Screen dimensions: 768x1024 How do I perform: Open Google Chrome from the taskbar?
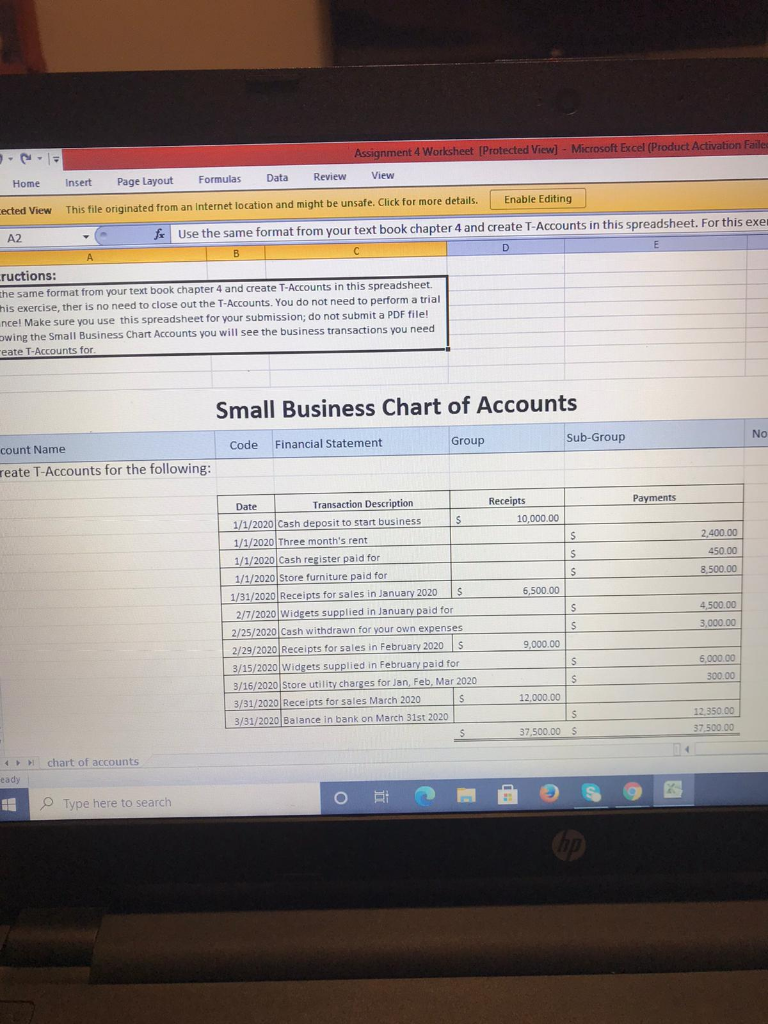tap(632, 792)
